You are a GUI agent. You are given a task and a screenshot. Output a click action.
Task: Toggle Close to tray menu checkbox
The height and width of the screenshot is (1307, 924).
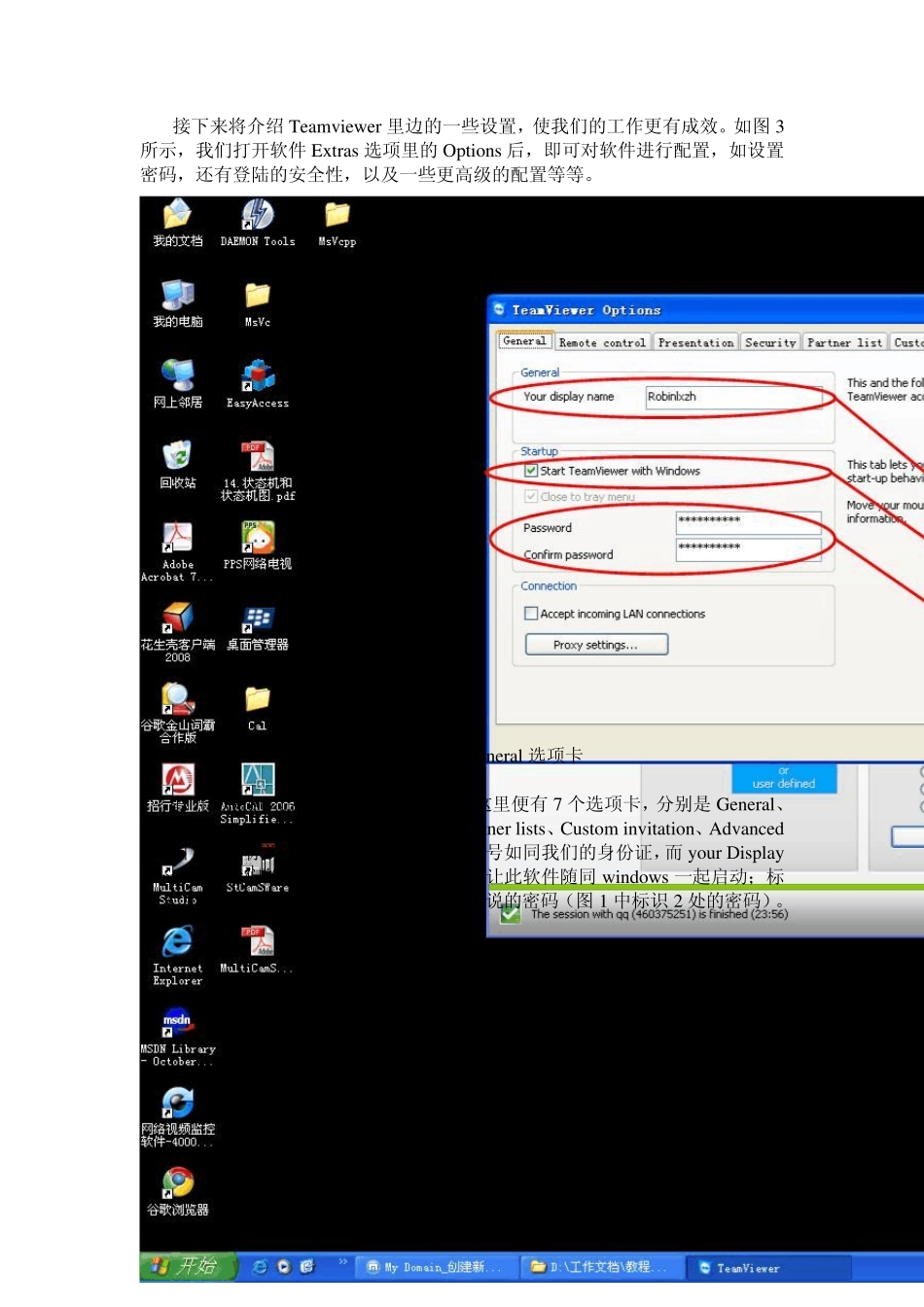click(x=531, y=496)
